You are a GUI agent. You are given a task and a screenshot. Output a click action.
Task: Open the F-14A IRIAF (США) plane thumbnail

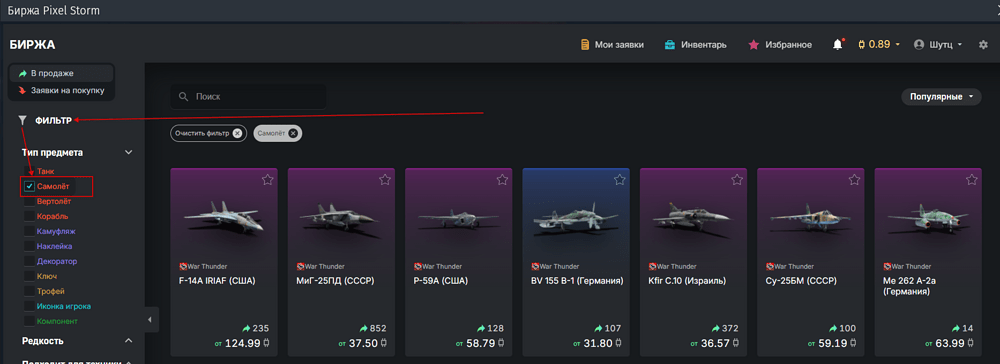tap(224, 219)
